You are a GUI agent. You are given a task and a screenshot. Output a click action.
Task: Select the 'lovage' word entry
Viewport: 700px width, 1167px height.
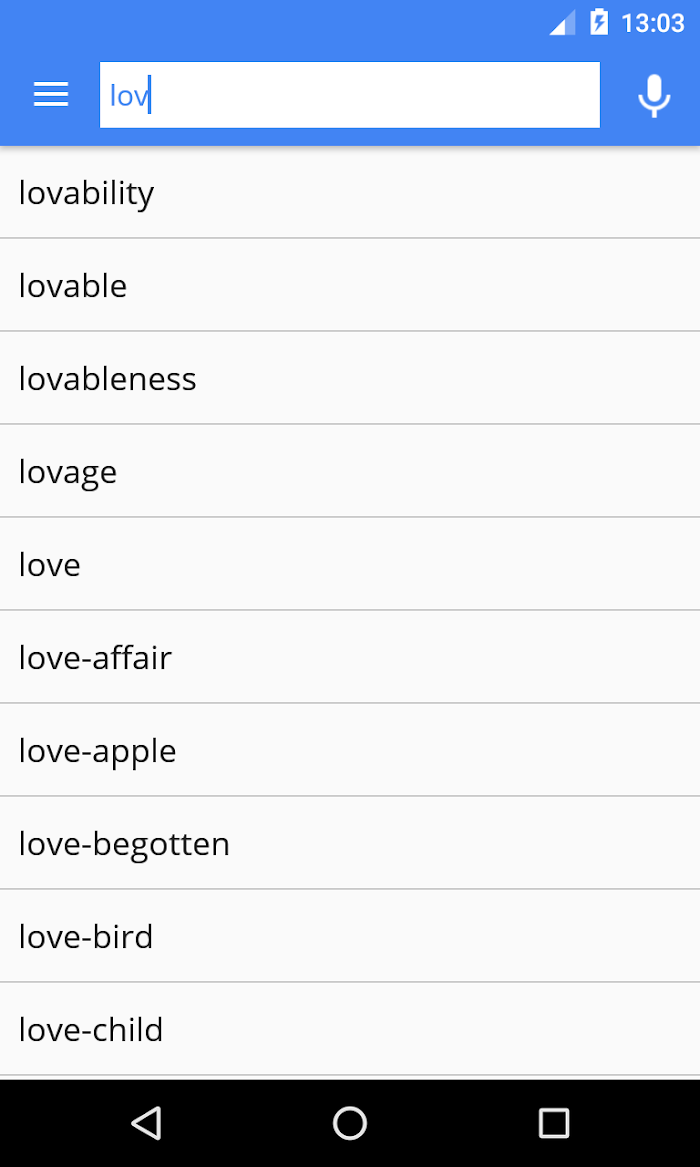[350, 472]
